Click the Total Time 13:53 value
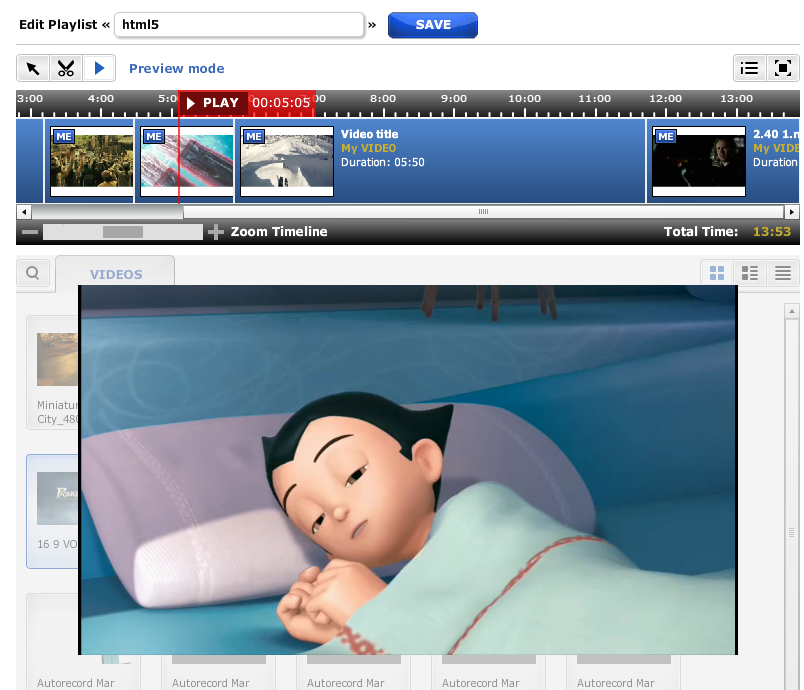The image size is (804, 690). (x=772, y=232)
